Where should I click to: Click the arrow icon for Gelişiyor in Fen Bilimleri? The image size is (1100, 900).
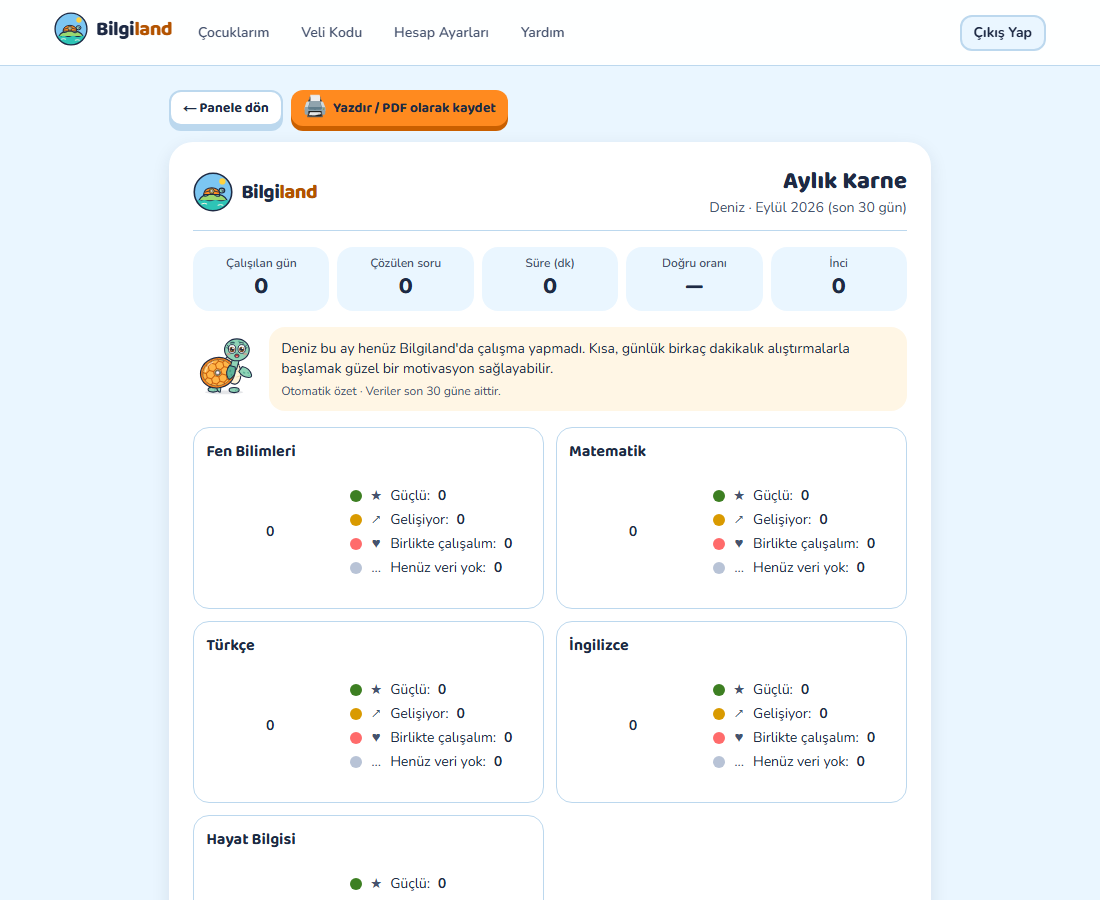coord(376,520)
